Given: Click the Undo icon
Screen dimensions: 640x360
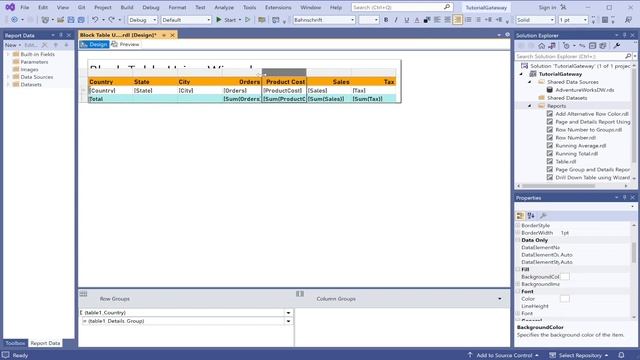Looking at the screenshot, I should pyautogui.click(x=95, y=20).
